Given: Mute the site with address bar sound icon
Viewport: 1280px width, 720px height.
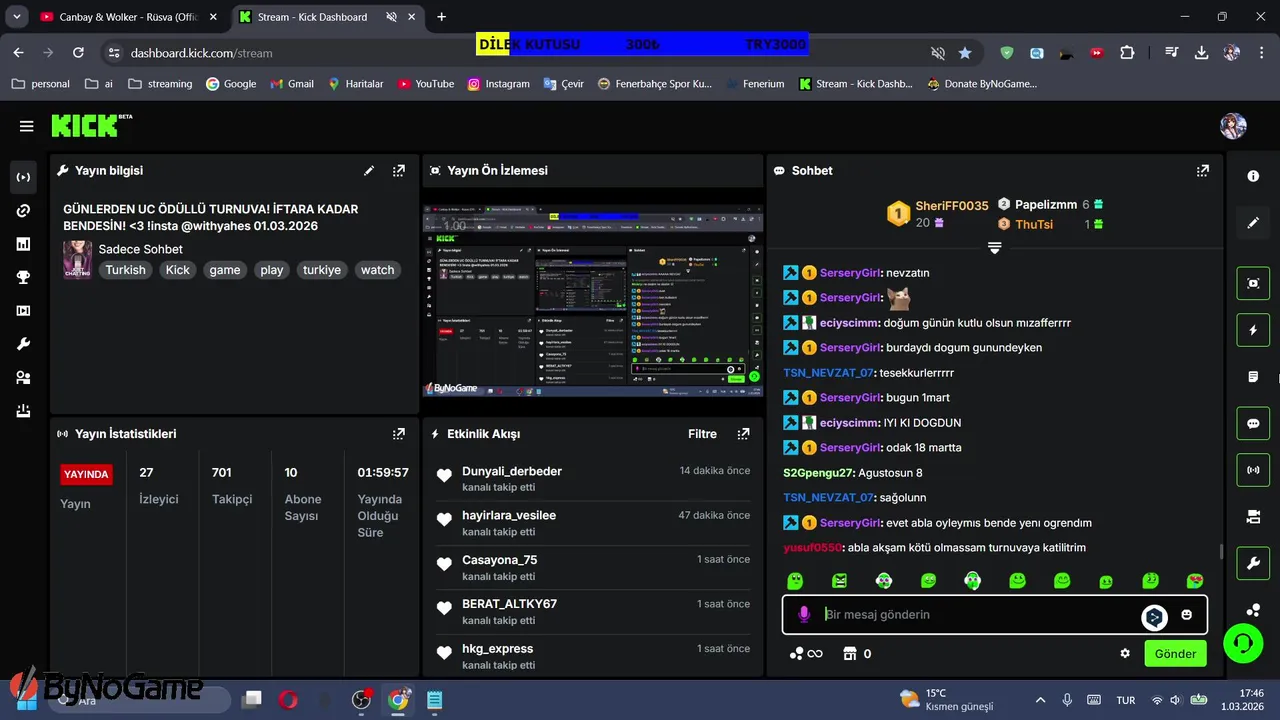Looking at the screenshot, I should point(938,53).
